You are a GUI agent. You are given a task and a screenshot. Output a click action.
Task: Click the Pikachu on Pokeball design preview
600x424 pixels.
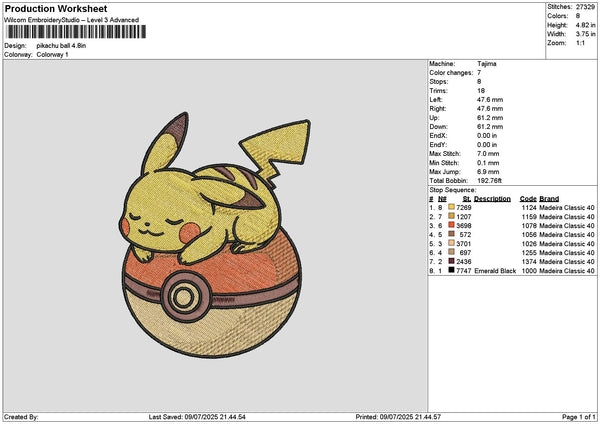(x=215, y=235)
